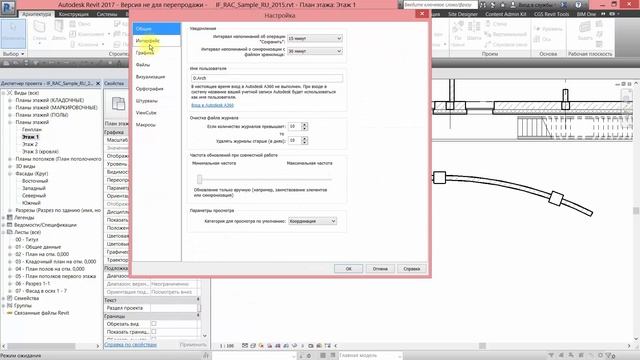This screenshot has width=640, height=360.
Task: Click the Семейства node icon in browser
Action: [x=10, y=298]
